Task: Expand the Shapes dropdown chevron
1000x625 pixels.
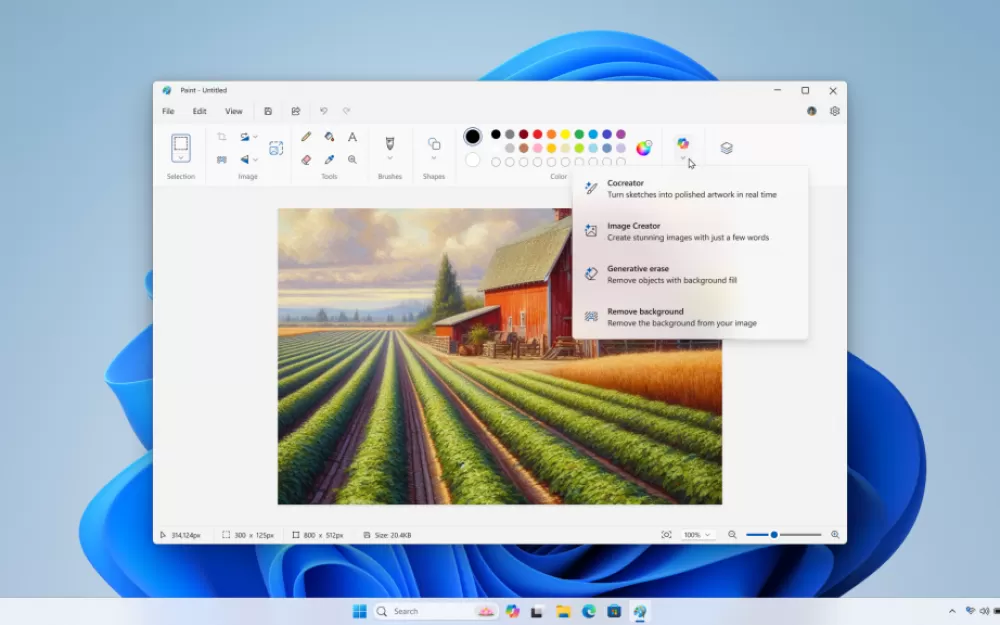Action: coord(434,158)
